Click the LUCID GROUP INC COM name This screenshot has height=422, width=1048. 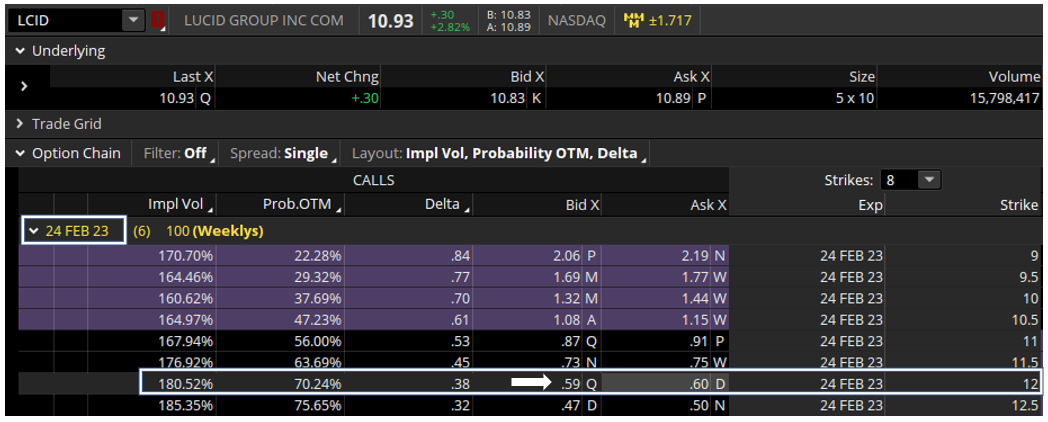pyautogui.click(x=264, y=21)
